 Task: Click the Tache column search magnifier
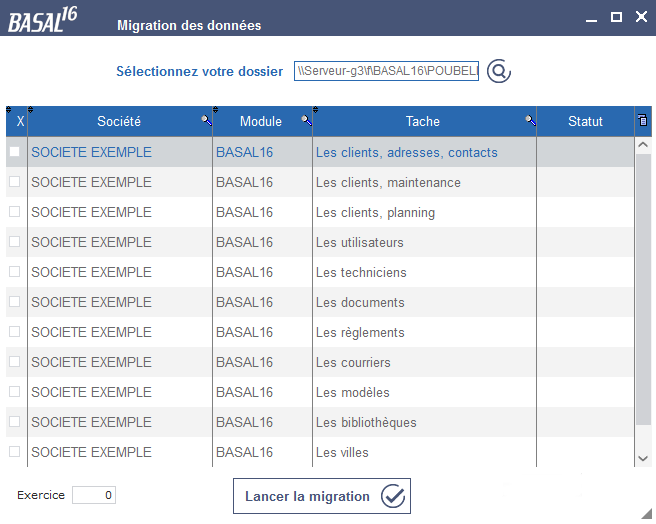coord(530,121)
